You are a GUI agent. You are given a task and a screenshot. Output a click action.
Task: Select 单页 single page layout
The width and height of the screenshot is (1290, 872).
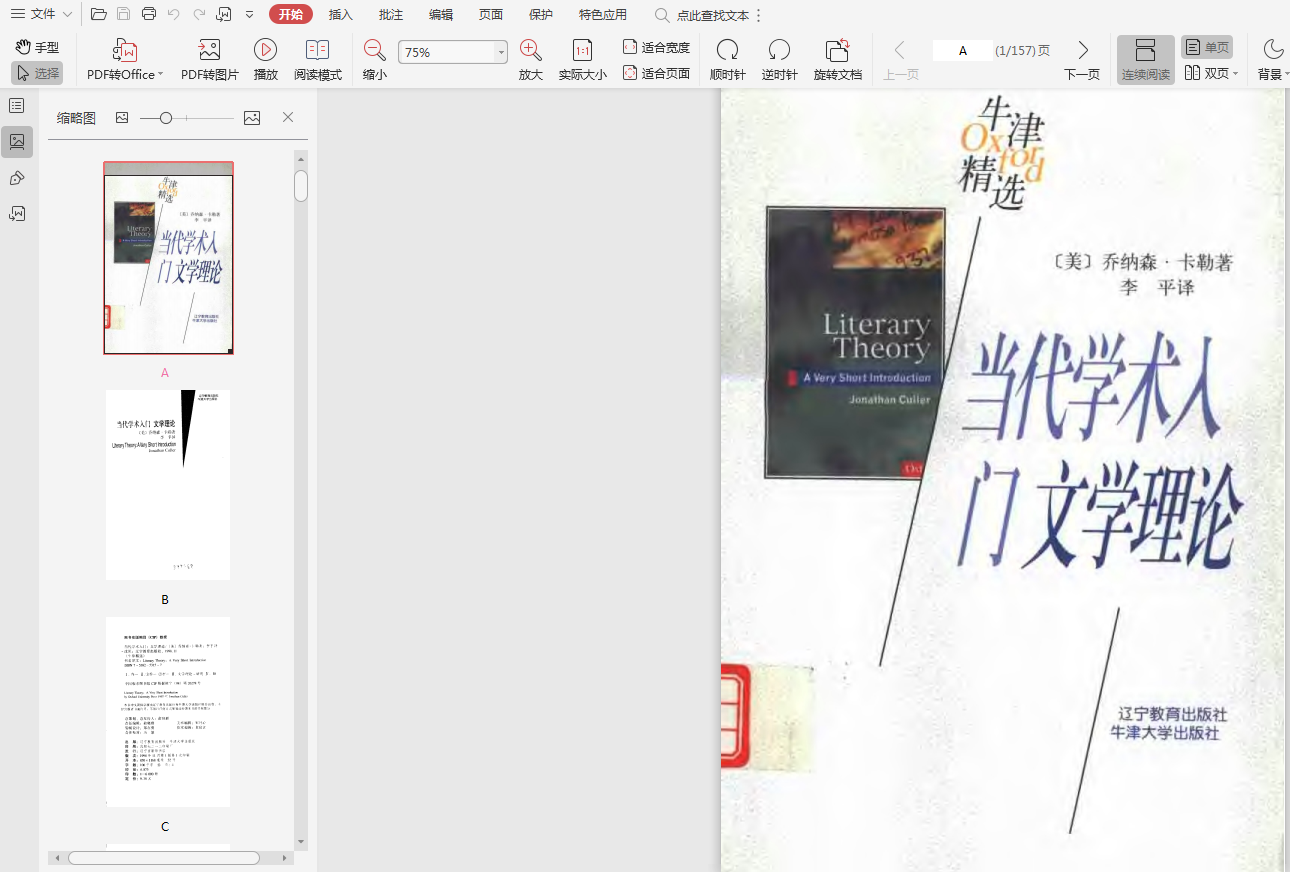[1206, 47]
